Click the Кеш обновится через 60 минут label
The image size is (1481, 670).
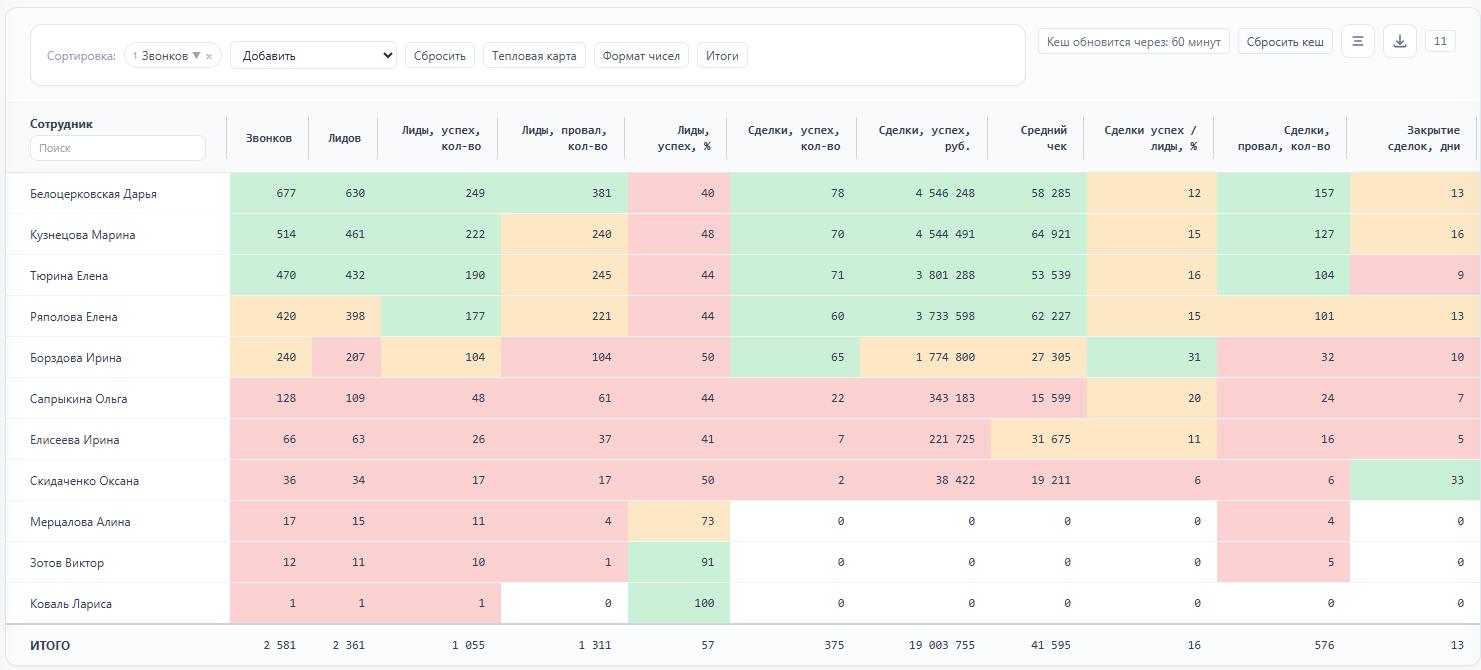tap(1133, 42)
